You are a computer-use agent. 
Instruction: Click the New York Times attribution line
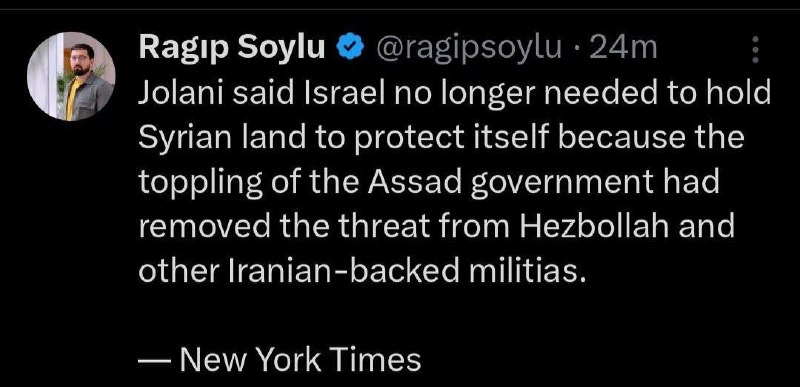pos(280,359)
